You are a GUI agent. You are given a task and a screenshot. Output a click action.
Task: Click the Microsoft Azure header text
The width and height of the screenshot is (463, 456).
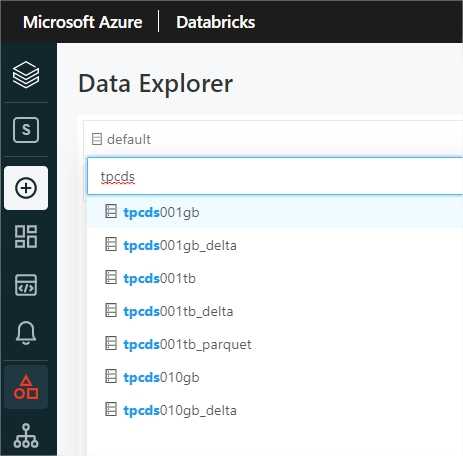[x=82, y=22]
